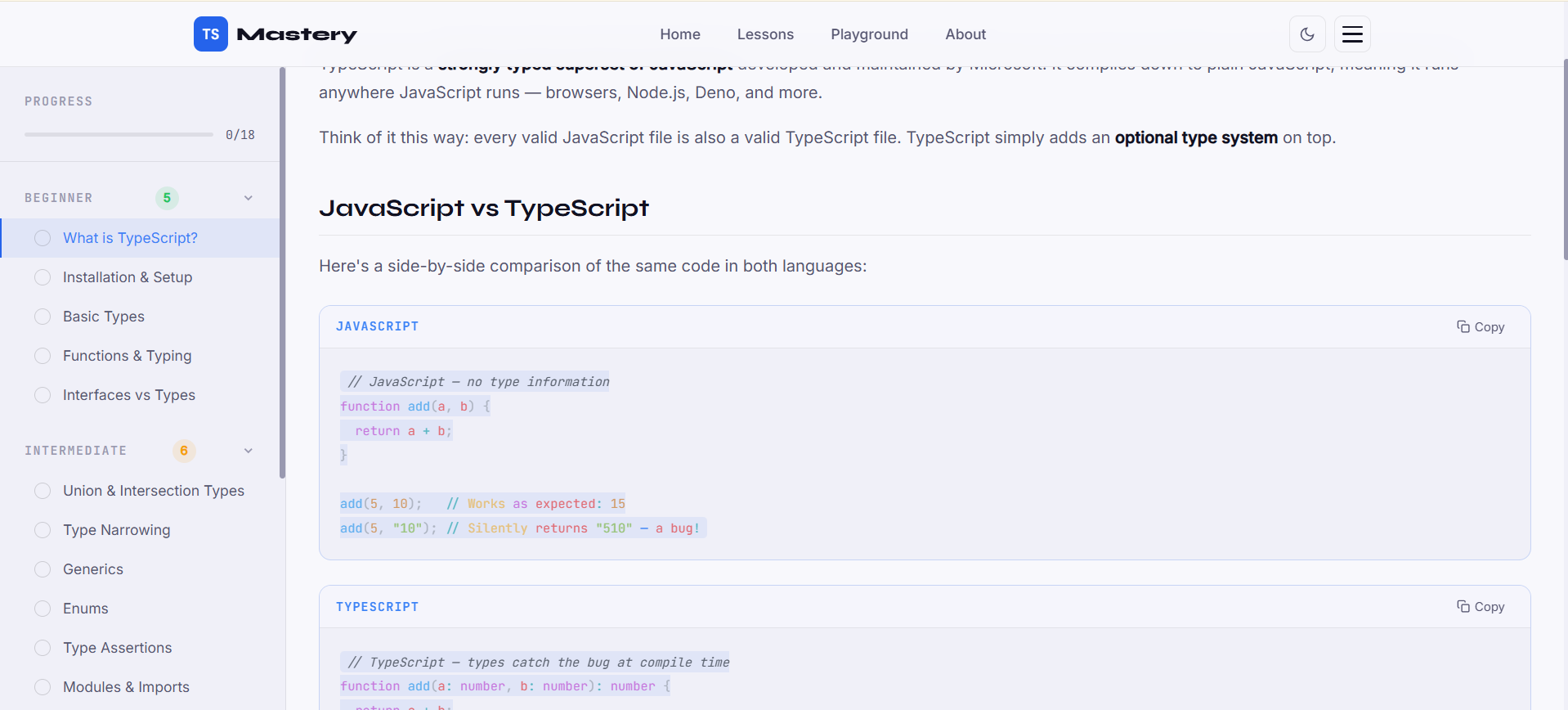
Task: Copy the JavaScript code block
Action: [1480, 327]
